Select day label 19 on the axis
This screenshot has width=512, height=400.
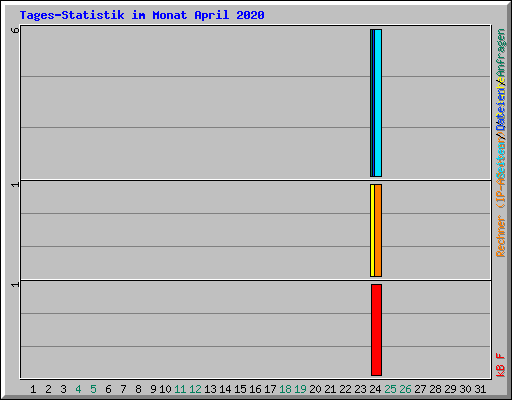tap(300, 389)
